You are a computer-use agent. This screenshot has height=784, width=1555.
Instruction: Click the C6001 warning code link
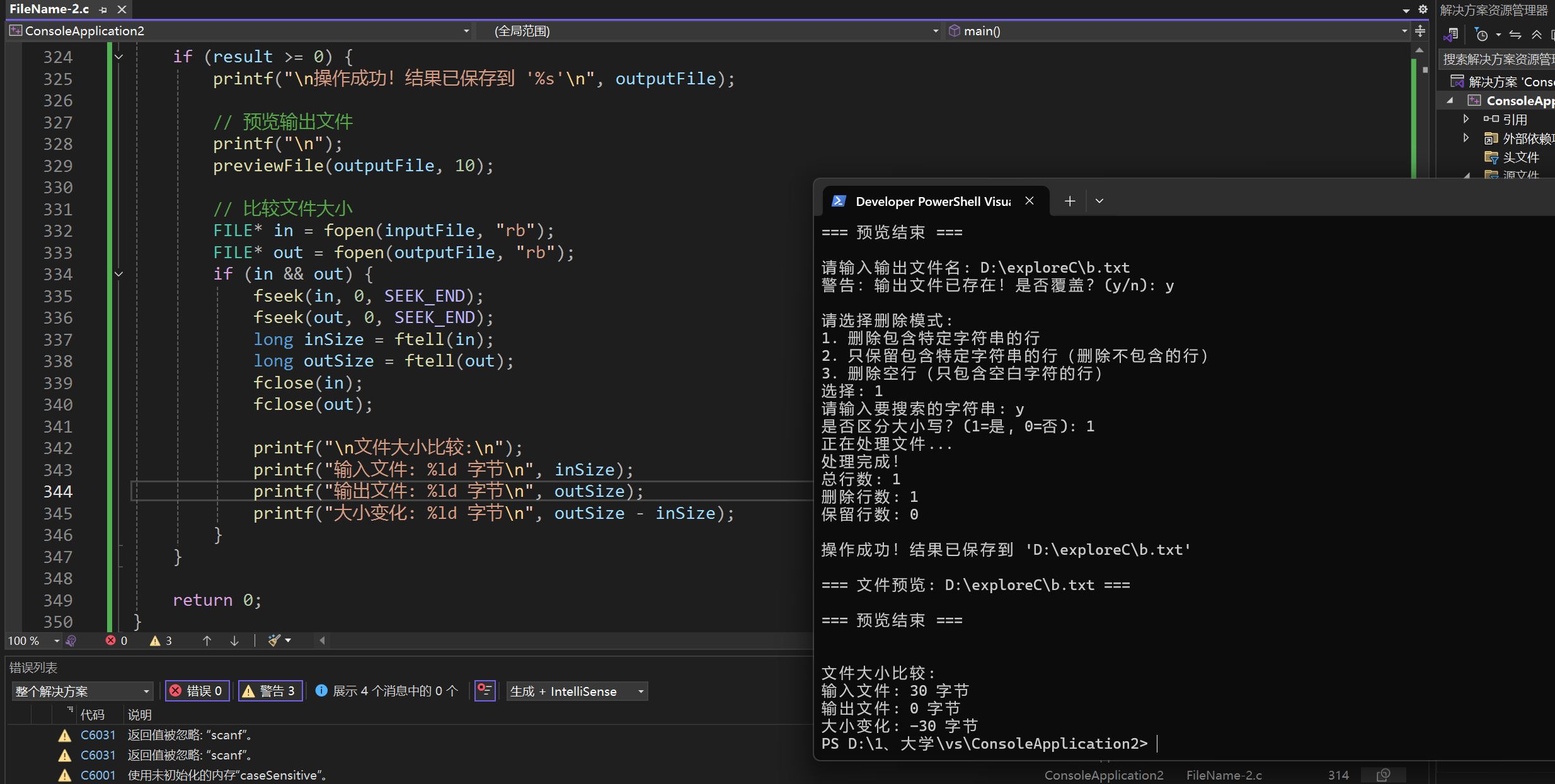click(x=98, y=775)
